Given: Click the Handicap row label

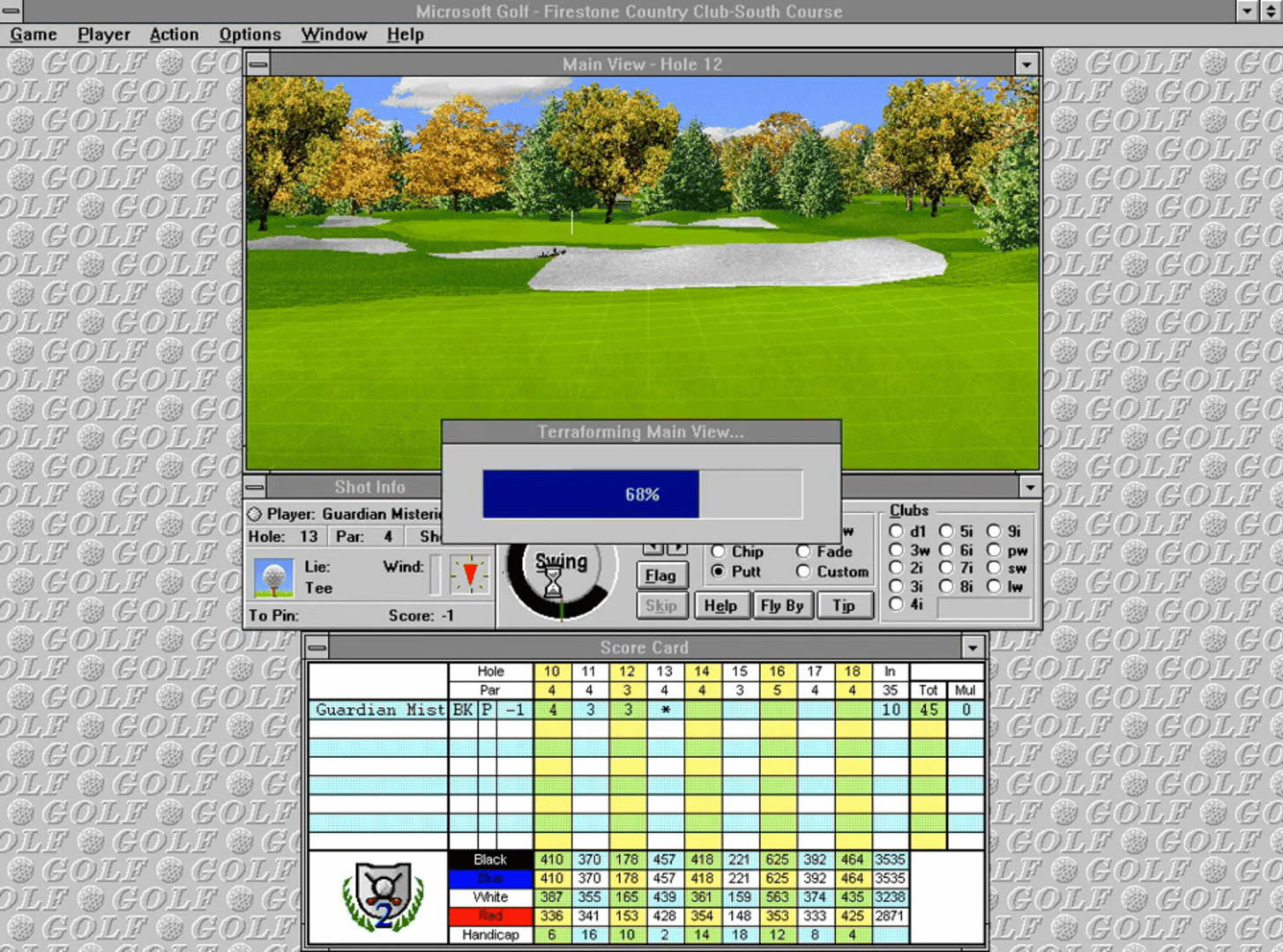Looking at the screenshot, I should 490,934.
